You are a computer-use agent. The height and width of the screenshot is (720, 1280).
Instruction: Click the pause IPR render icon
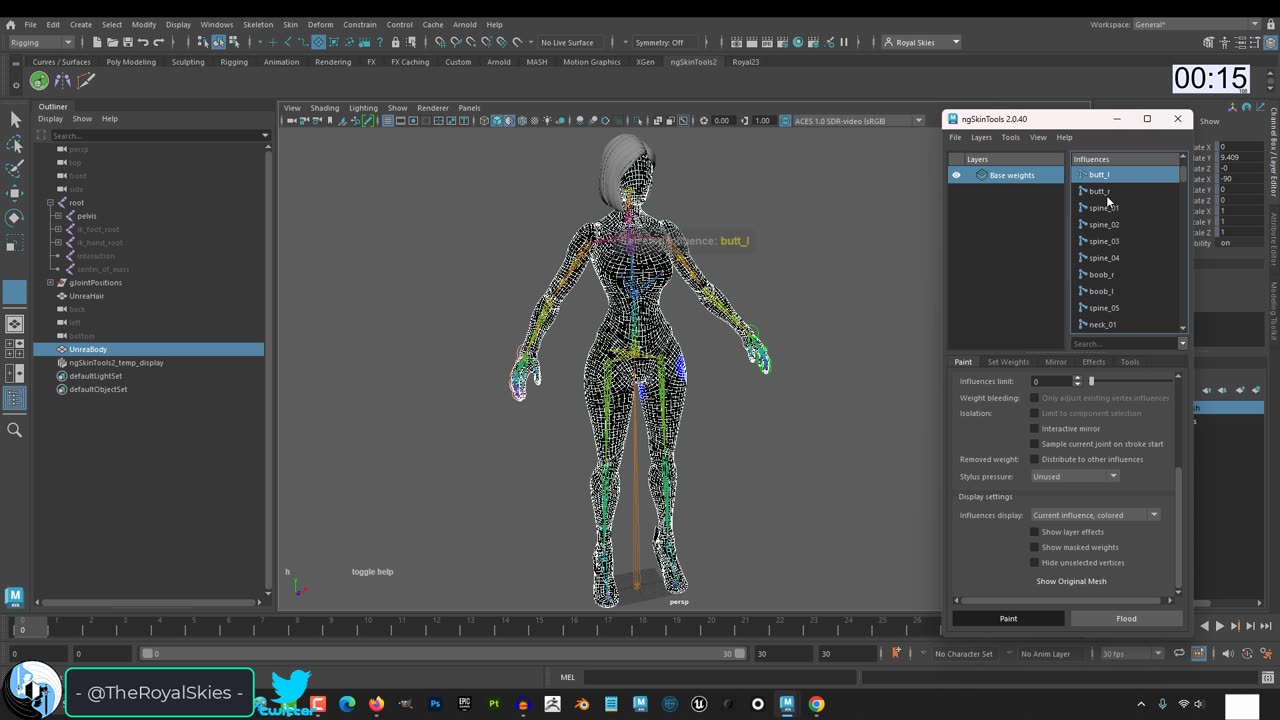coord(844,42)
